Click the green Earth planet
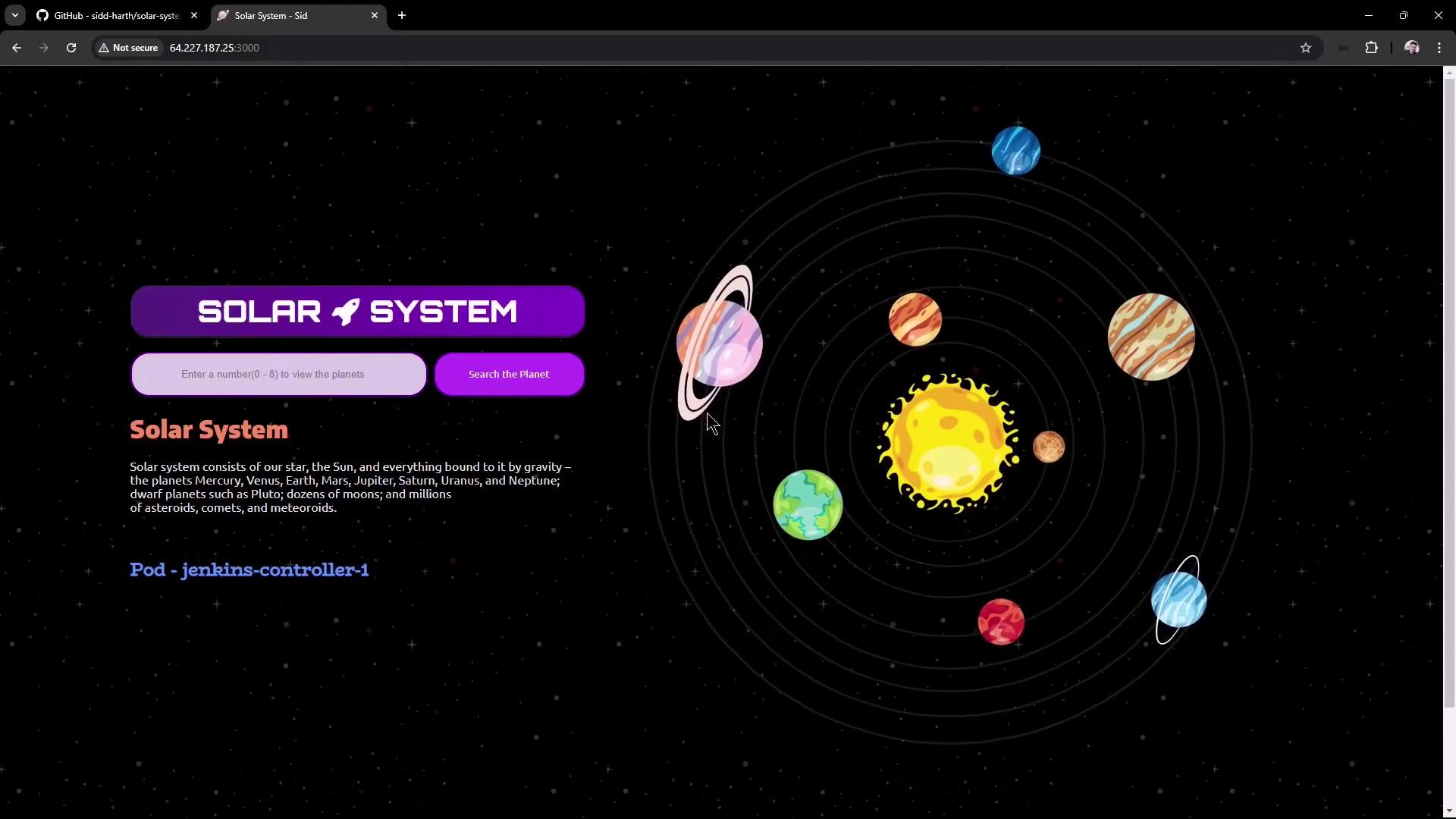This screenshot has height=819, width=1456. pyautogui.click(x=808, y=505)
